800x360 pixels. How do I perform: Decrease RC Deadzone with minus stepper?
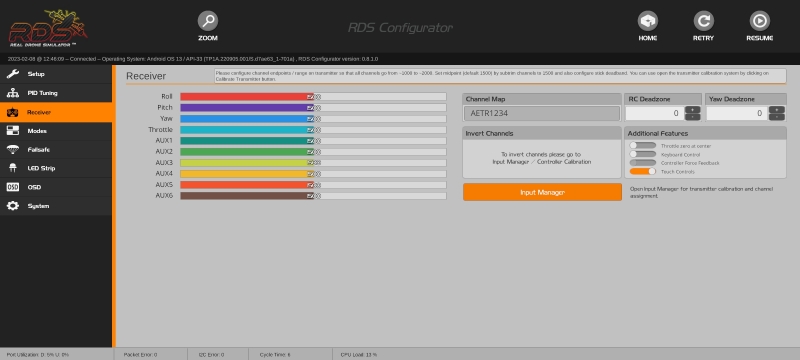point(692,117)
